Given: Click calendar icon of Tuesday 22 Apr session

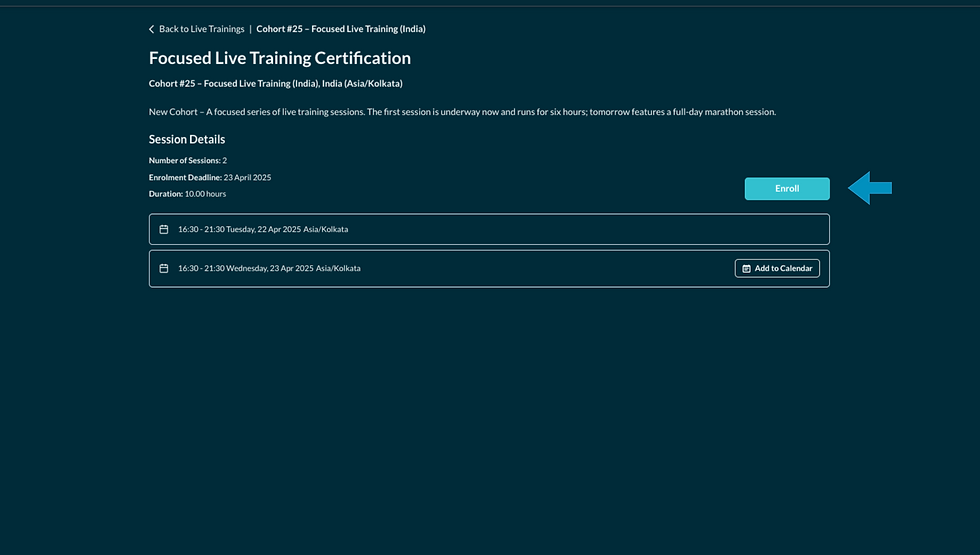Looking at the screenshot, I should pos(164,229).
